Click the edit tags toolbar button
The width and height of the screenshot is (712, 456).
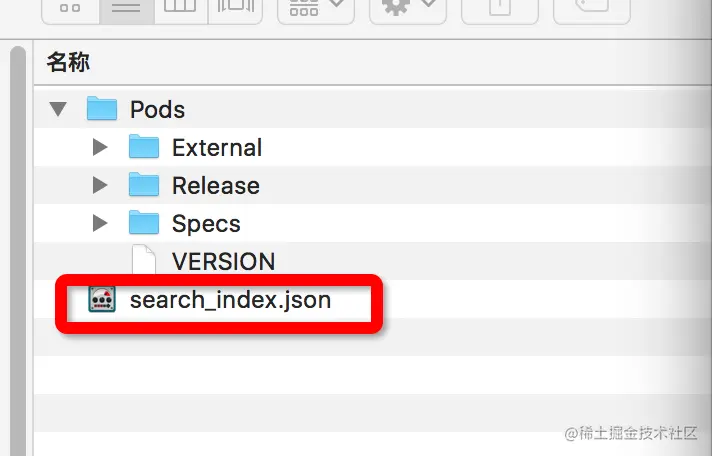[x=592, y=8]
